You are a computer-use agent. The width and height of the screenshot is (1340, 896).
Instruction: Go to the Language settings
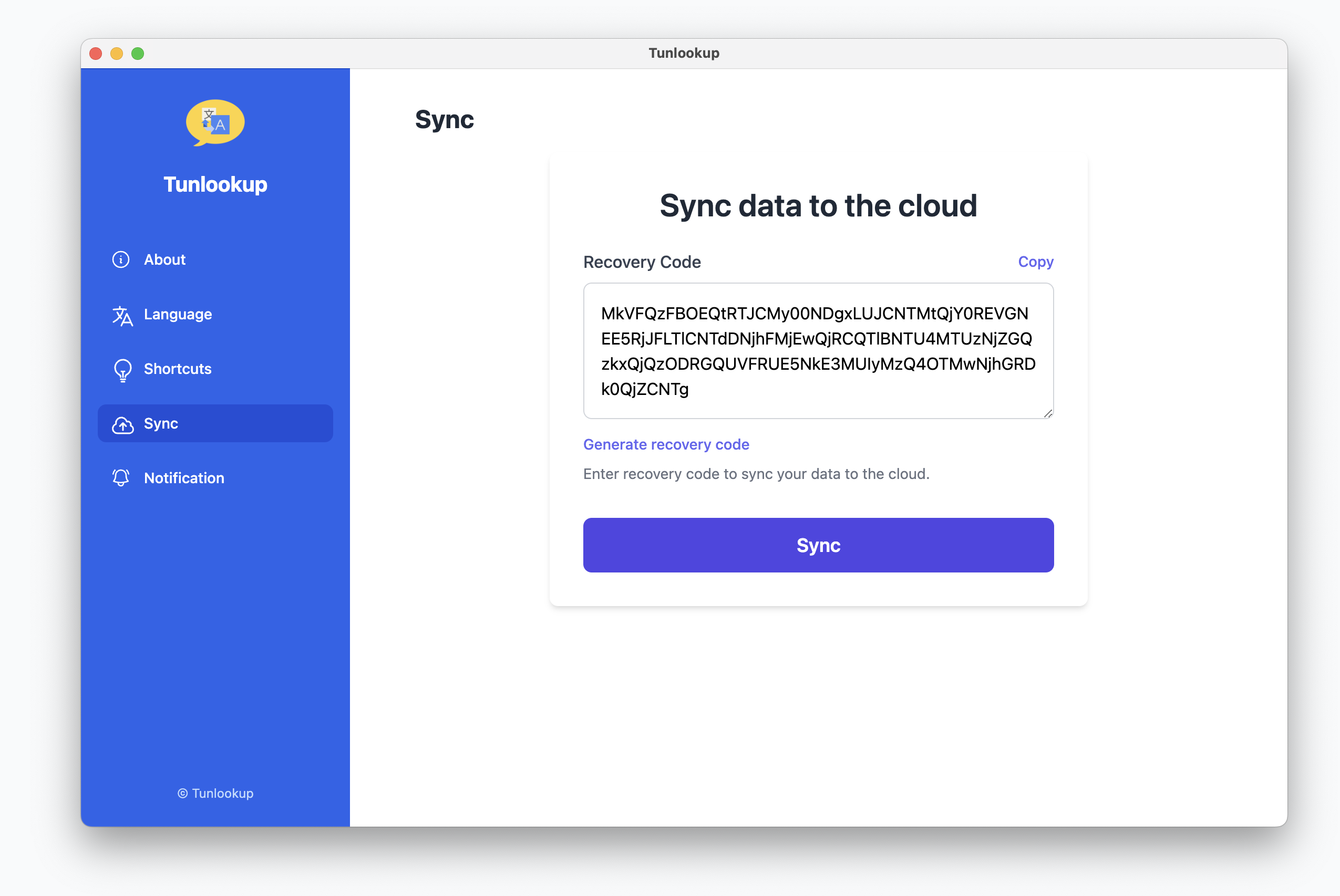coord(178,314)
